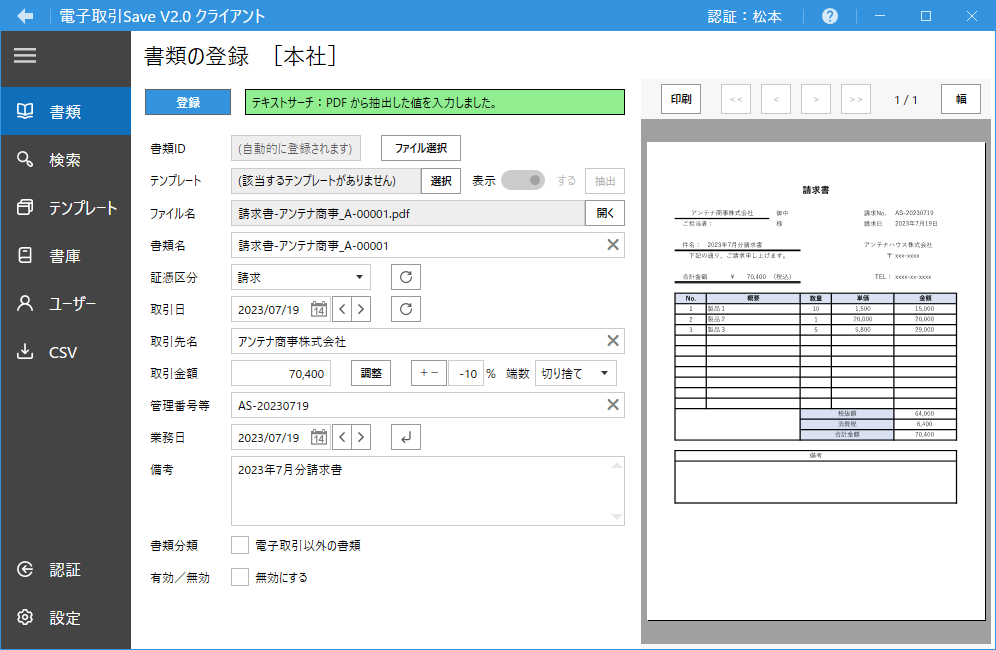Toggle the 表示 switch
The height and width of the screenshot is (650, 996).
[x=523, y=181]
